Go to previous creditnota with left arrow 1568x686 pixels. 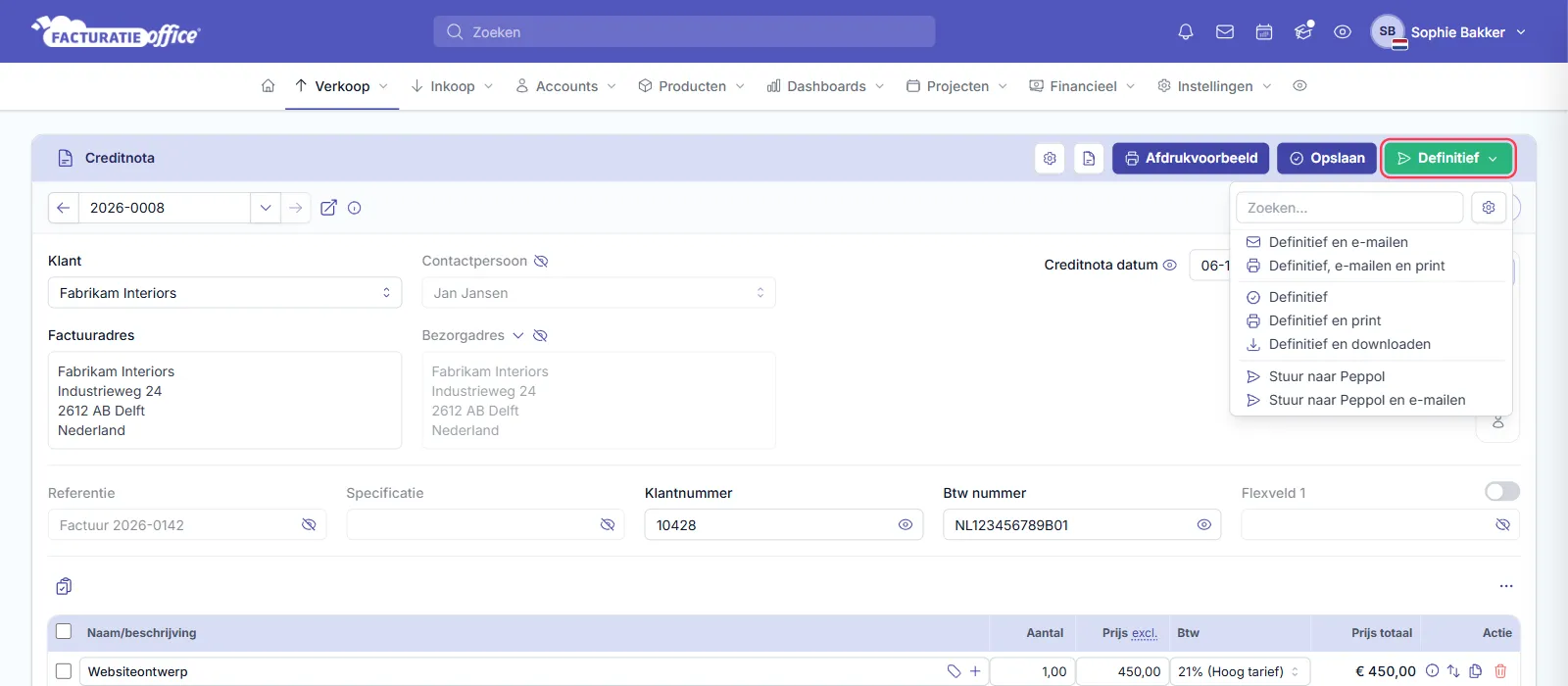pos(63,208)
